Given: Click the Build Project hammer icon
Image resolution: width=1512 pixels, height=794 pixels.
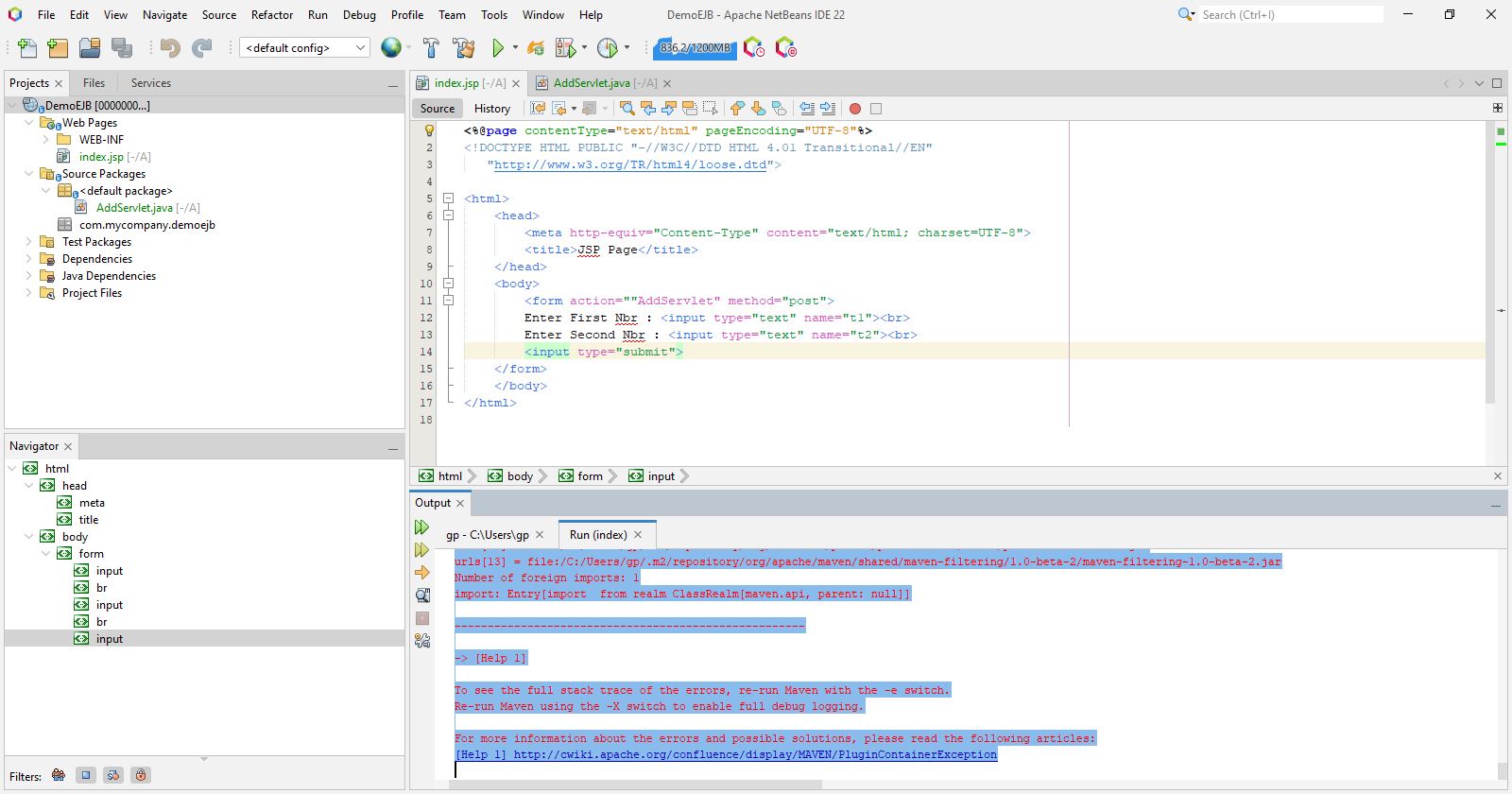Looking at the screenshot, I should [431, 48].
